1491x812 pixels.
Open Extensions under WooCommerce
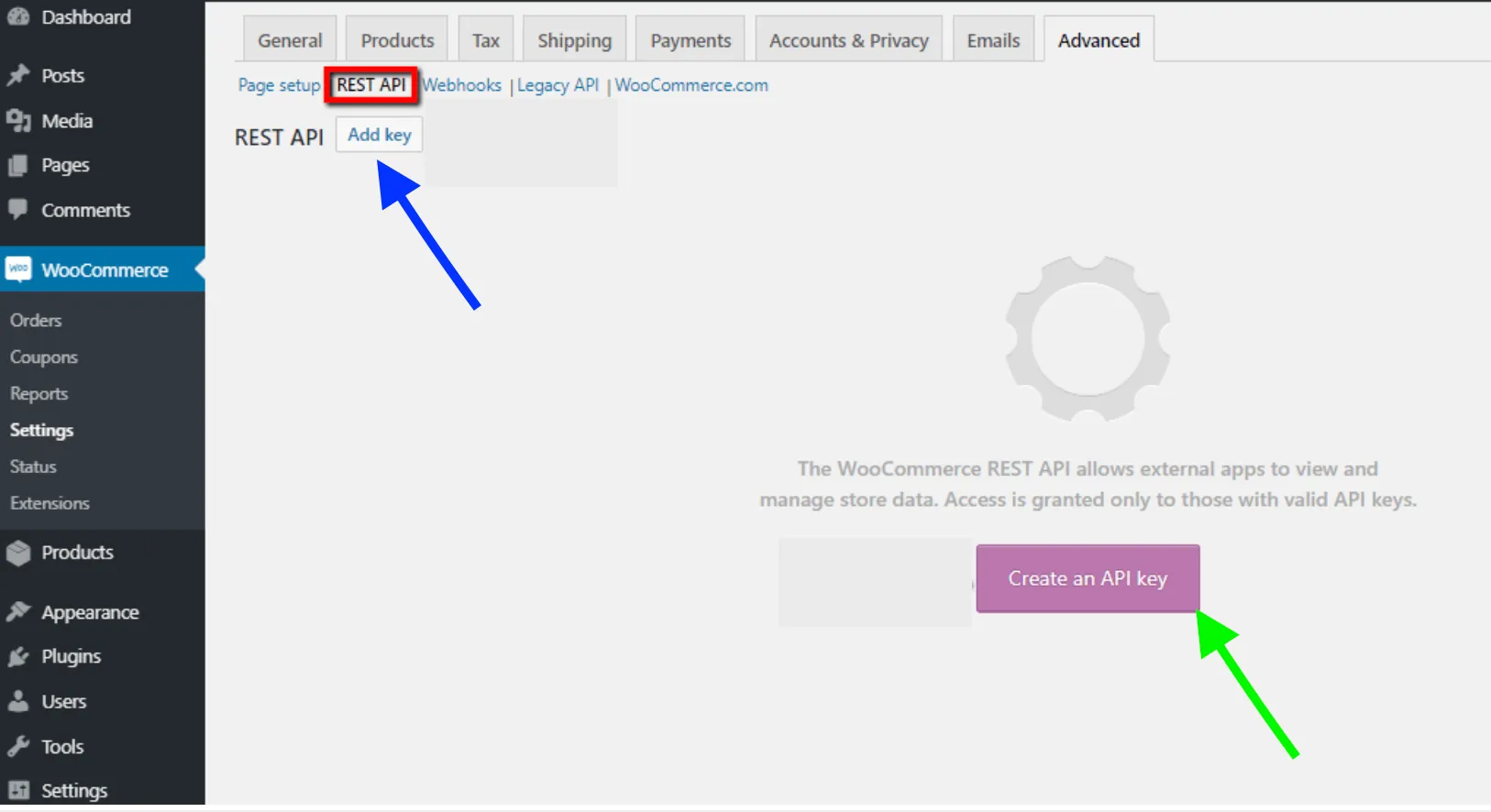pyautogui.click(x=50, y=503)
